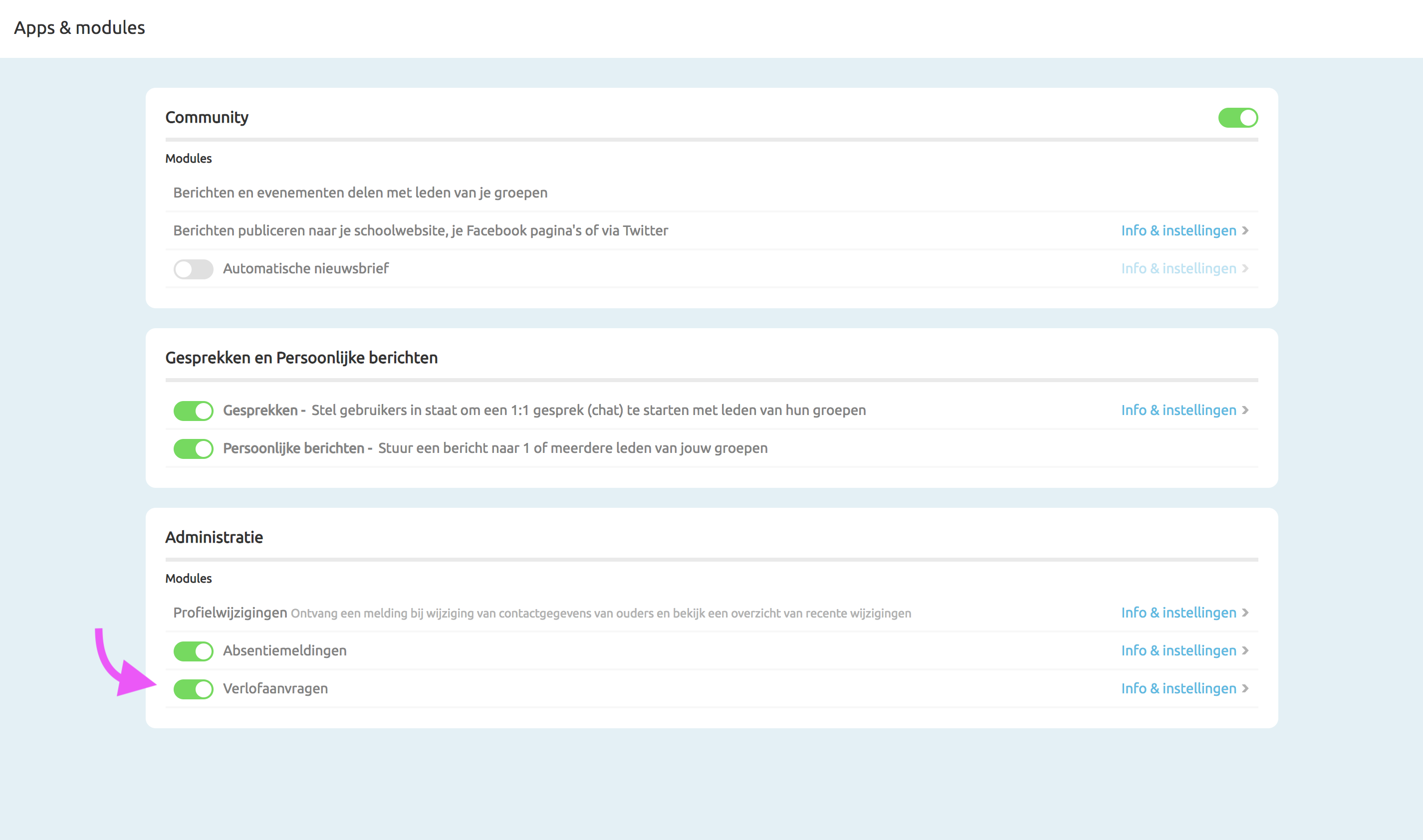The image size is (1423, 840).
Task: Toggle the Community app switch
Action: click(1237, 118)
